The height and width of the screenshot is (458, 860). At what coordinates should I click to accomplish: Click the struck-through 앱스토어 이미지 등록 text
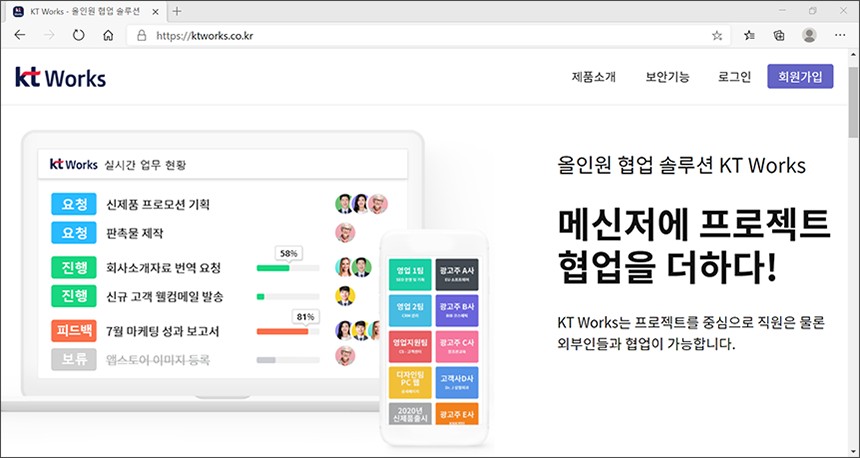click(158, 360)
